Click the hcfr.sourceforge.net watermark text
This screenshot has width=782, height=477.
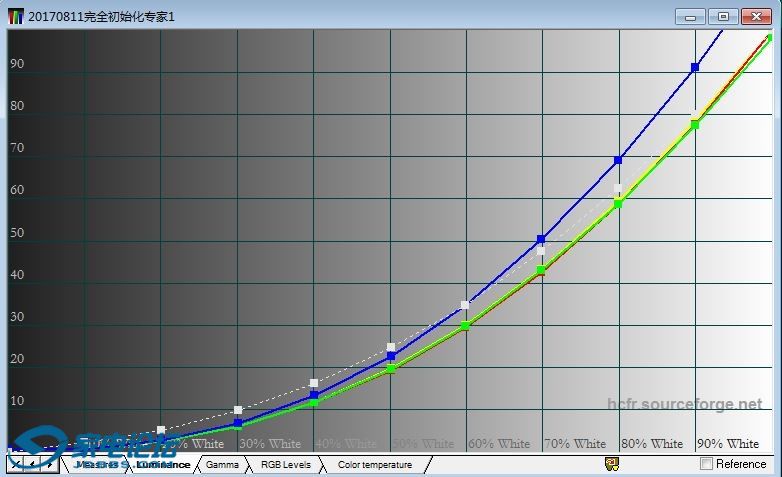click(x=684, y=405)
